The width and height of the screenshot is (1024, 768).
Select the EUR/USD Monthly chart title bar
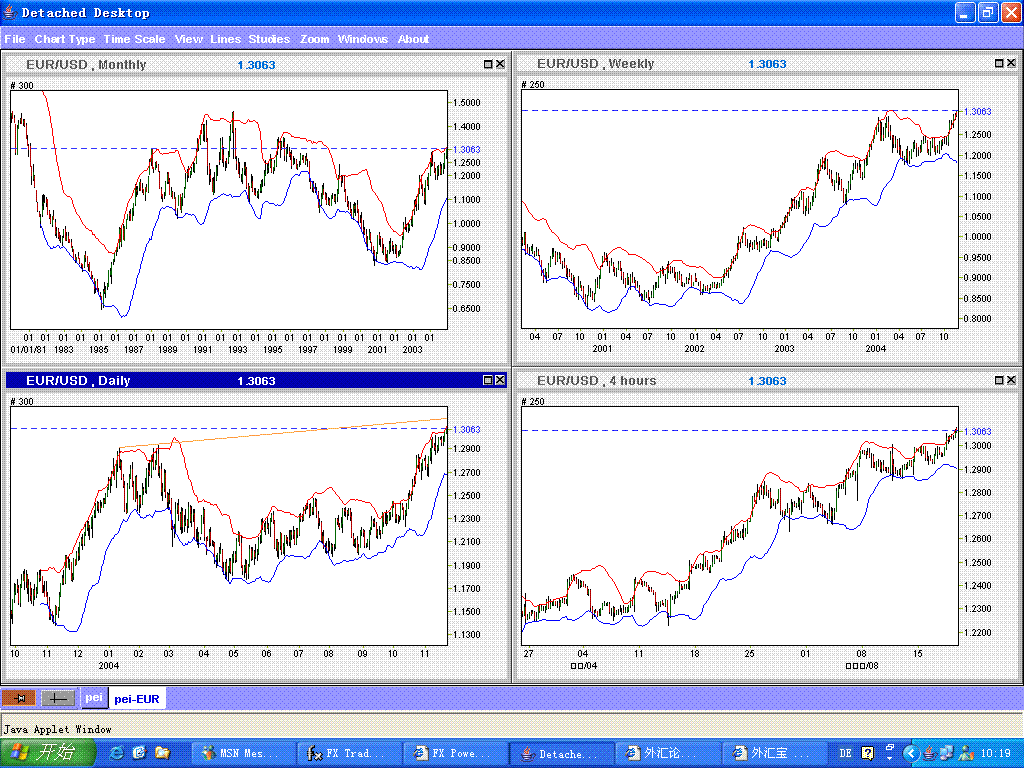256,64
